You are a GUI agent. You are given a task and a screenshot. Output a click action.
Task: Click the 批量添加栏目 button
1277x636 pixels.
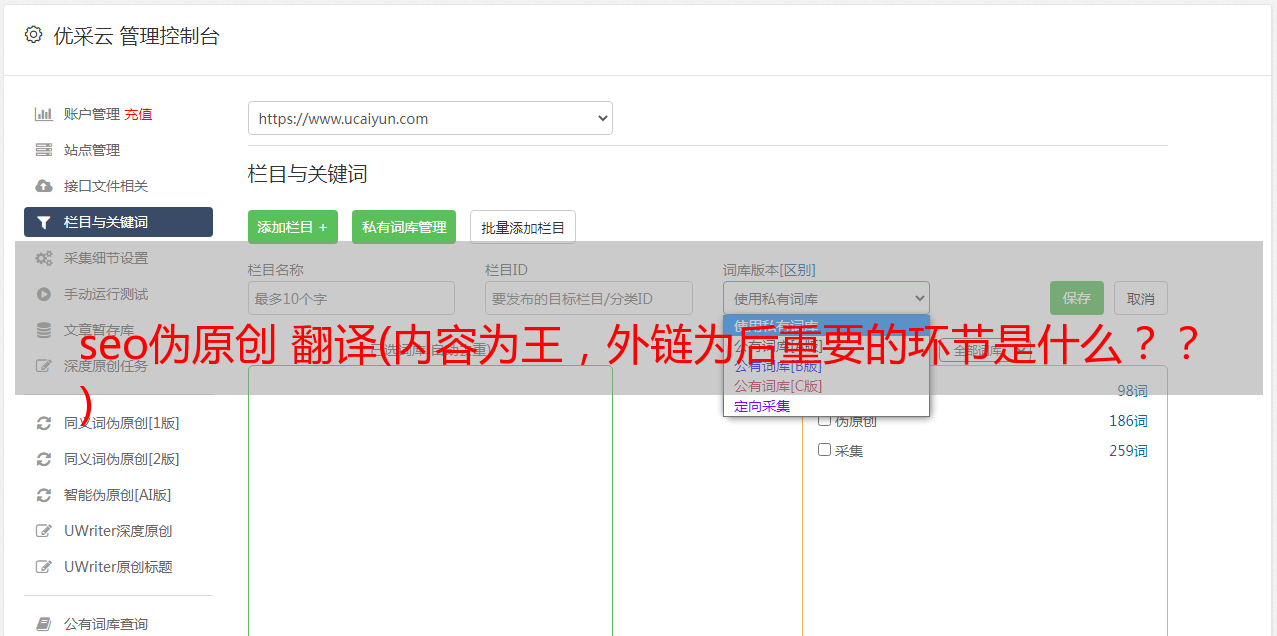coord(523,227)
